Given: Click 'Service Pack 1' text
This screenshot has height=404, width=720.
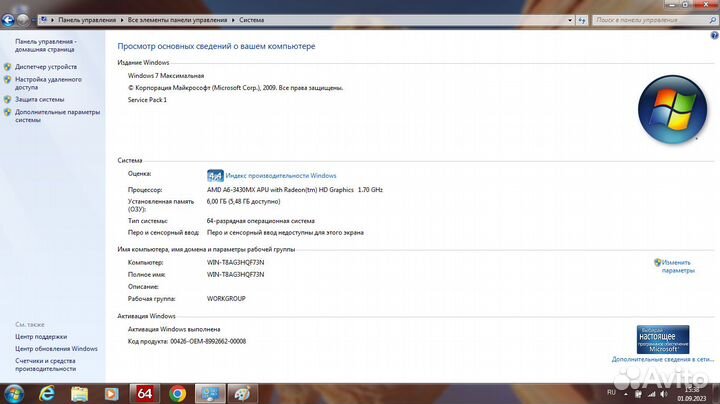Looking at the screenshot, I should (147, 100).
